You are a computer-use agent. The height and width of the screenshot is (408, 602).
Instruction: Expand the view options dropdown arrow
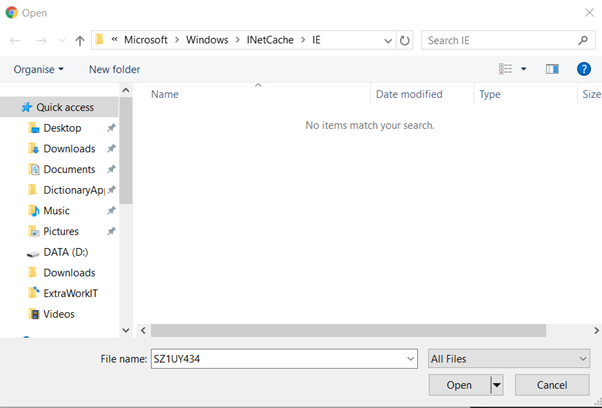523,69
